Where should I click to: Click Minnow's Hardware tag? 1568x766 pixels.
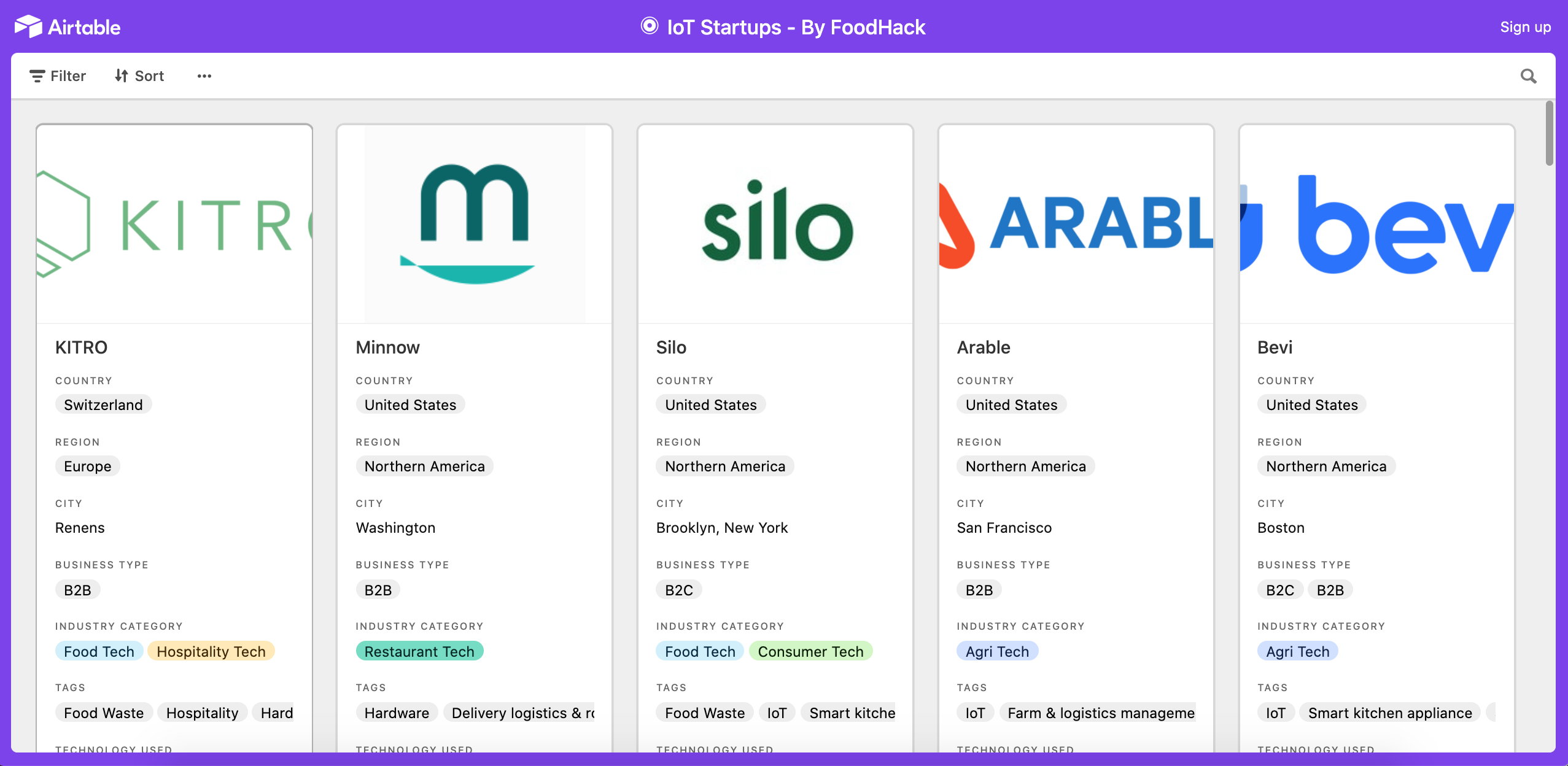click(397, 713)
